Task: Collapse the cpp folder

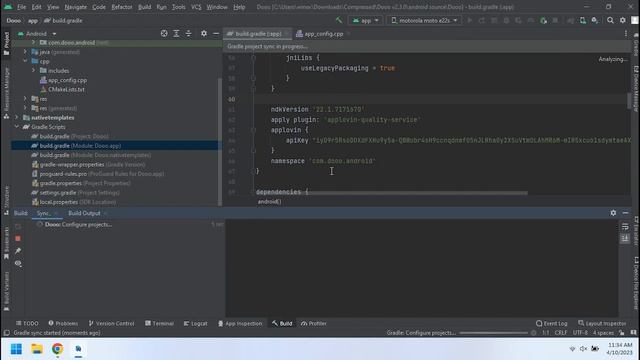Action: [x=25, y=61]
